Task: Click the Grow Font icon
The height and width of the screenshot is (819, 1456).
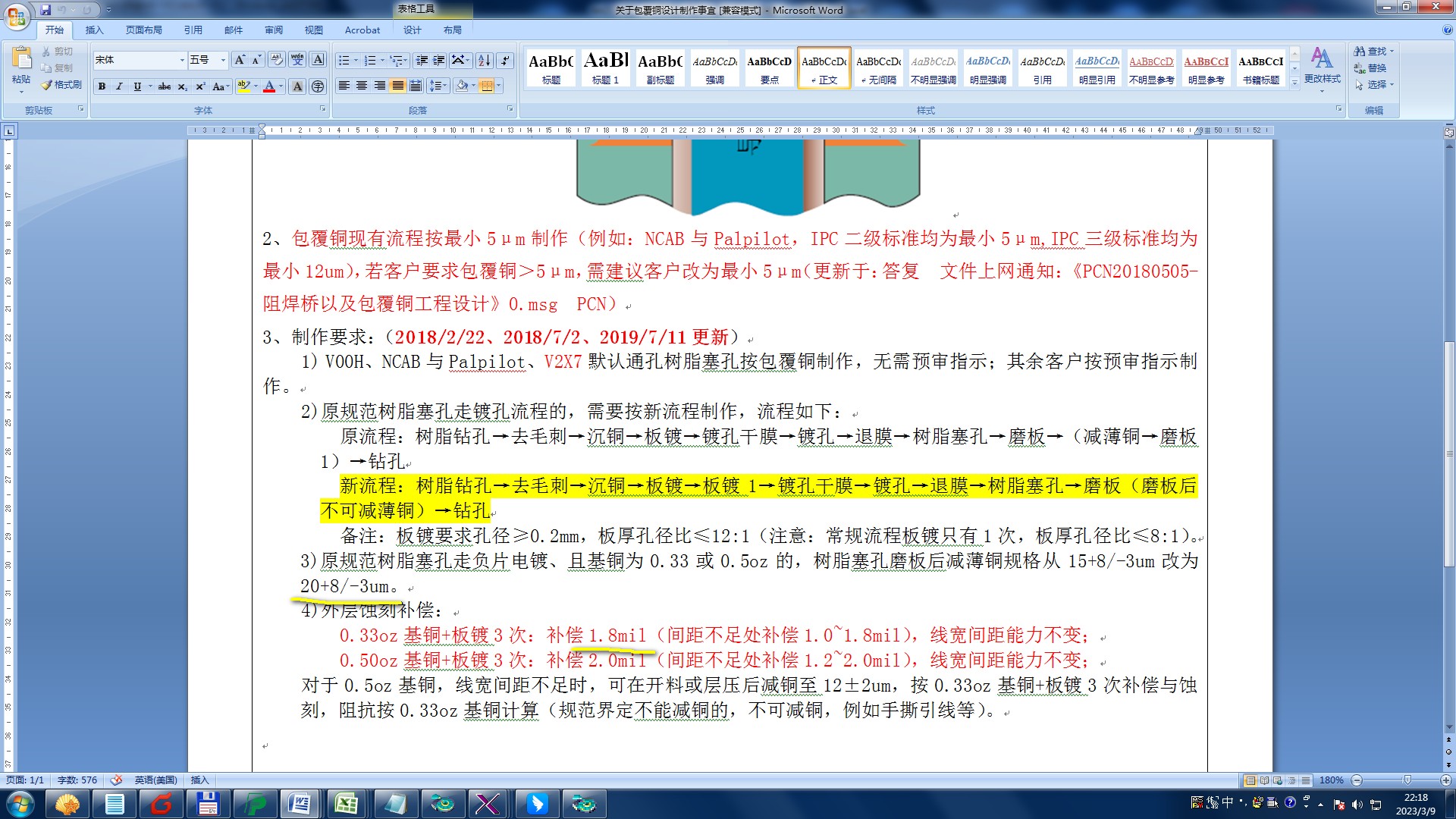Action: coord(240,60)
